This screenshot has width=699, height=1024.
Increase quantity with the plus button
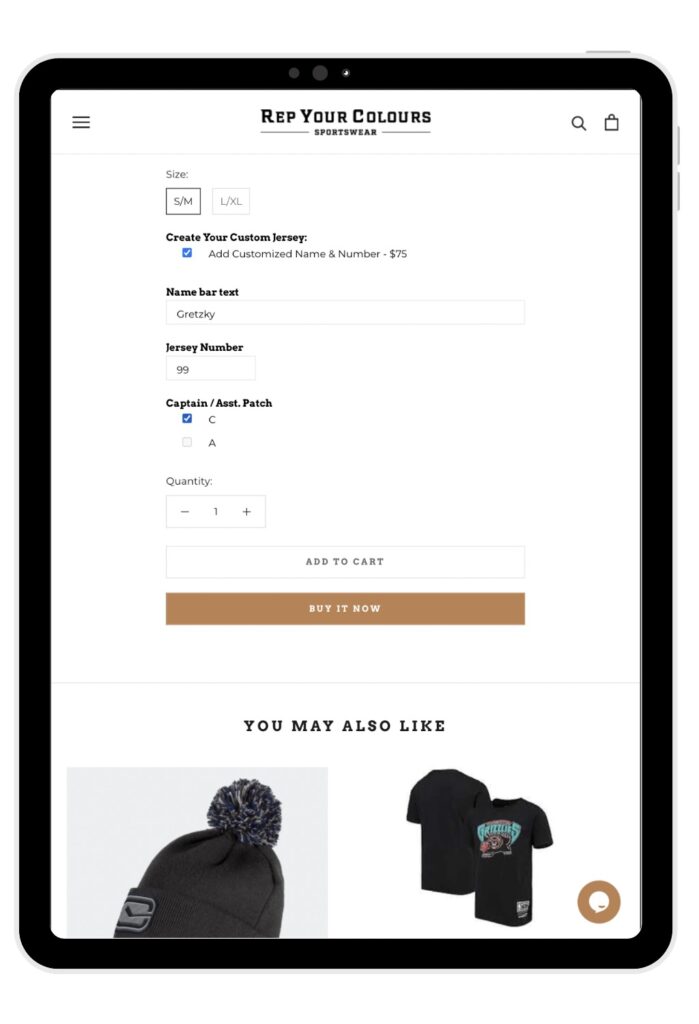pyautogui.click(x=246, y=511)
